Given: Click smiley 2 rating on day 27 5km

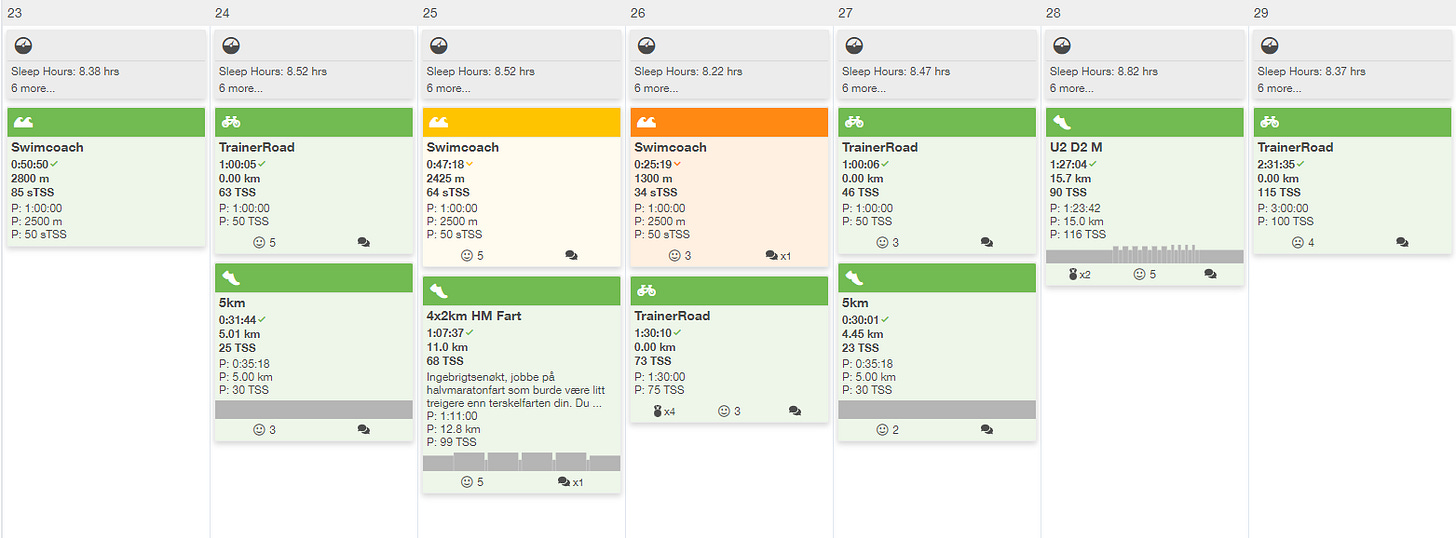Looking at the screenshot, I should point(887,430).
